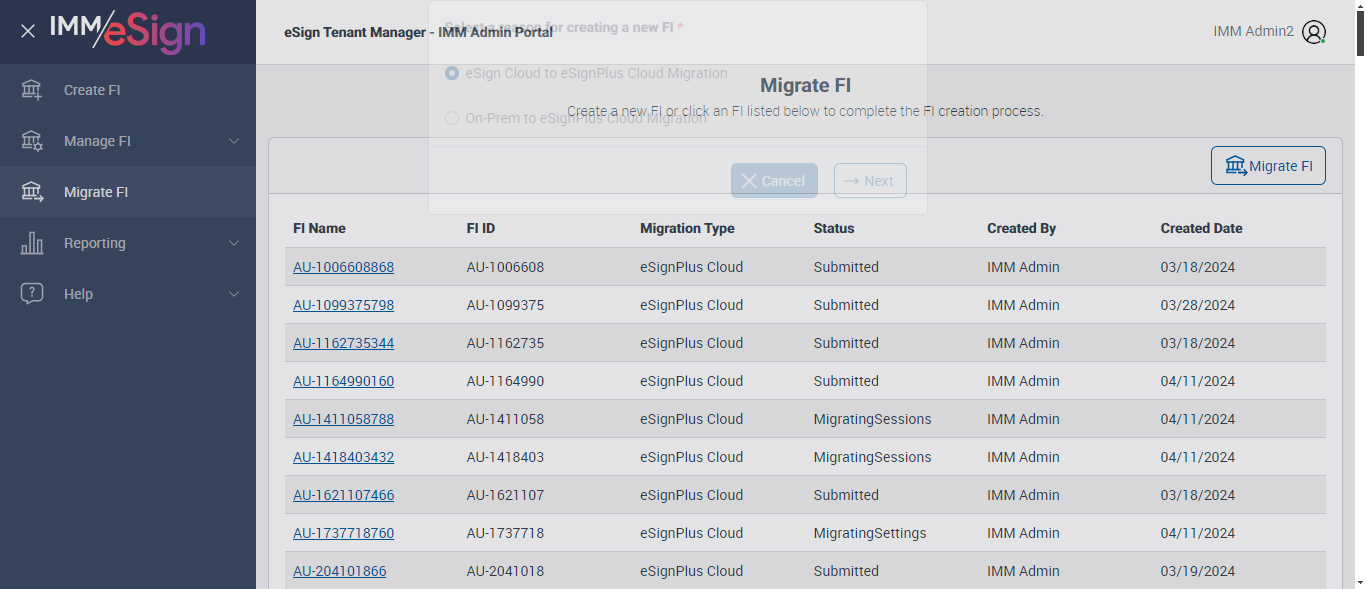
Task: Click the Manage FI bank gear icon
Action: click(x=32, y=141)
